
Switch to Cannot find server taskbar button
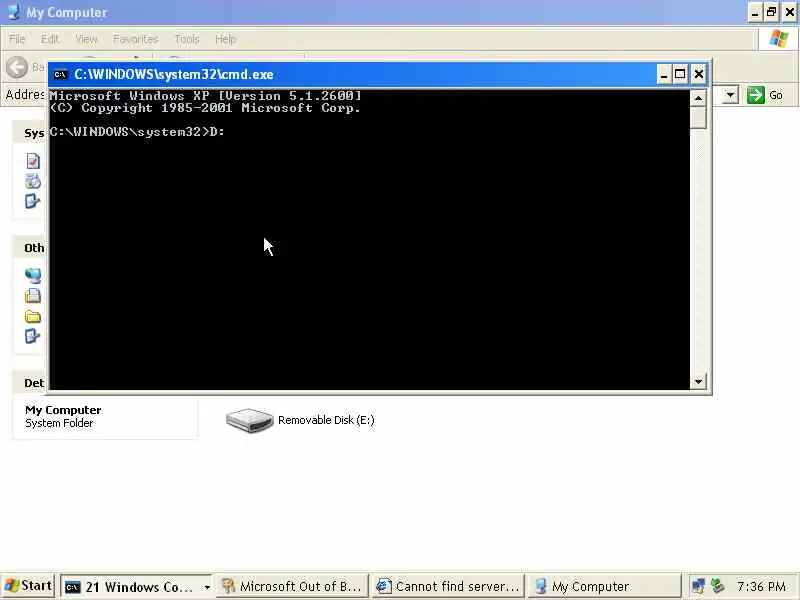[448, 587]
